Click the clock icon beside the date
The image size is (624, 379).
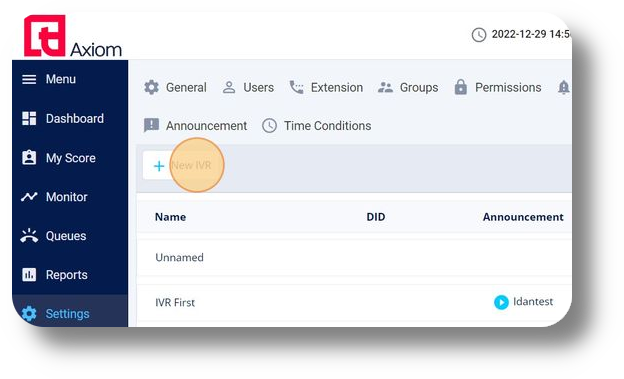click(479, 35)
